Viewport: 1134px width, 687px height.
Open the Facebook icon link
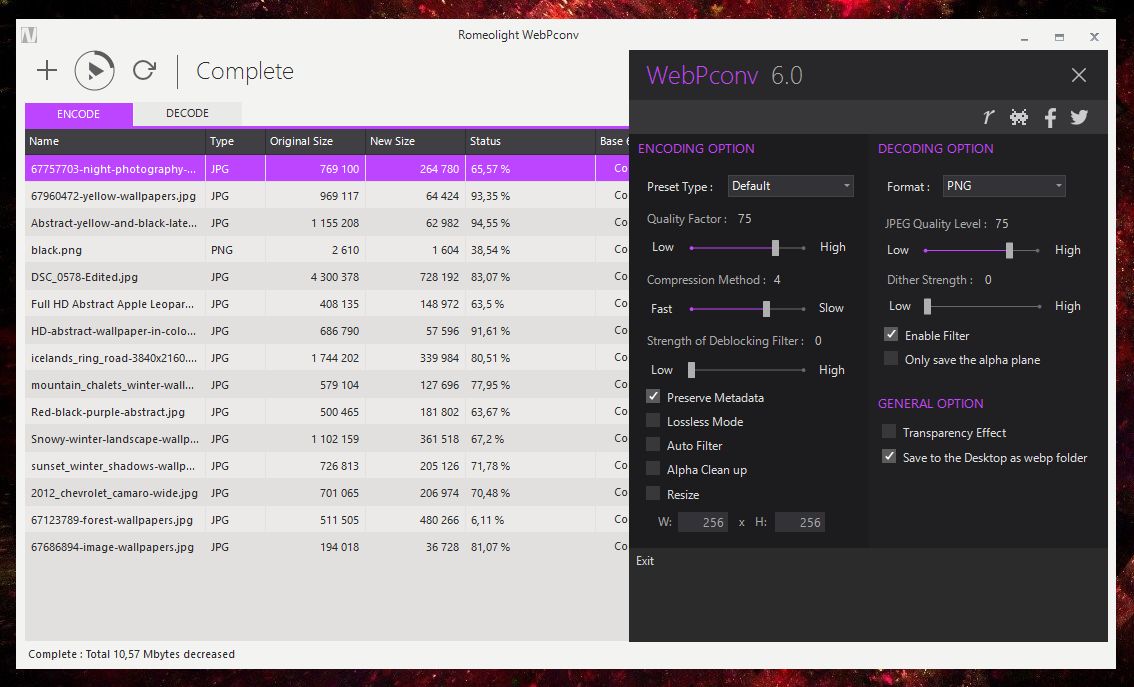1050,117
